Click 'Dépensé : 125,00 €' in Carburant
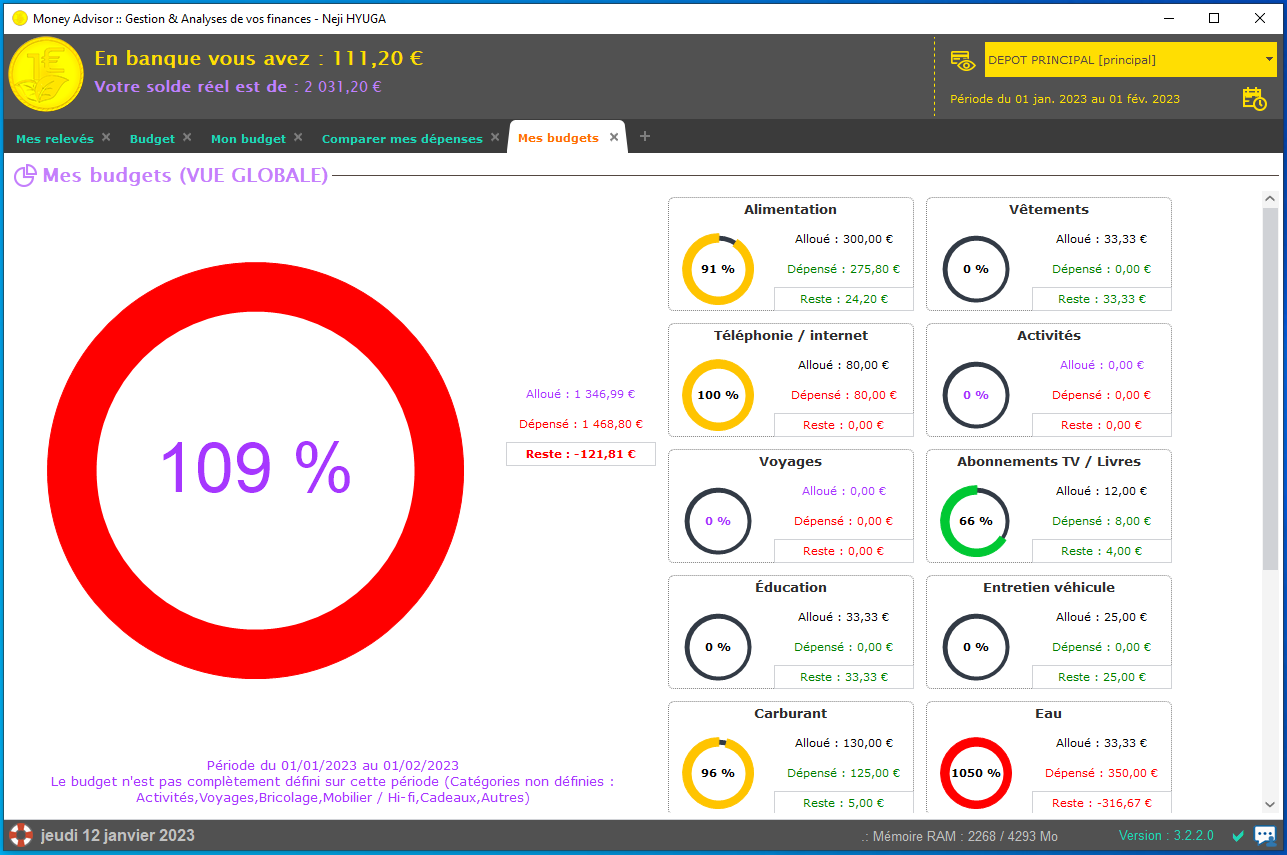This screenshot has width=1287, height=855. pyautogui.click(x=843, y=773)
